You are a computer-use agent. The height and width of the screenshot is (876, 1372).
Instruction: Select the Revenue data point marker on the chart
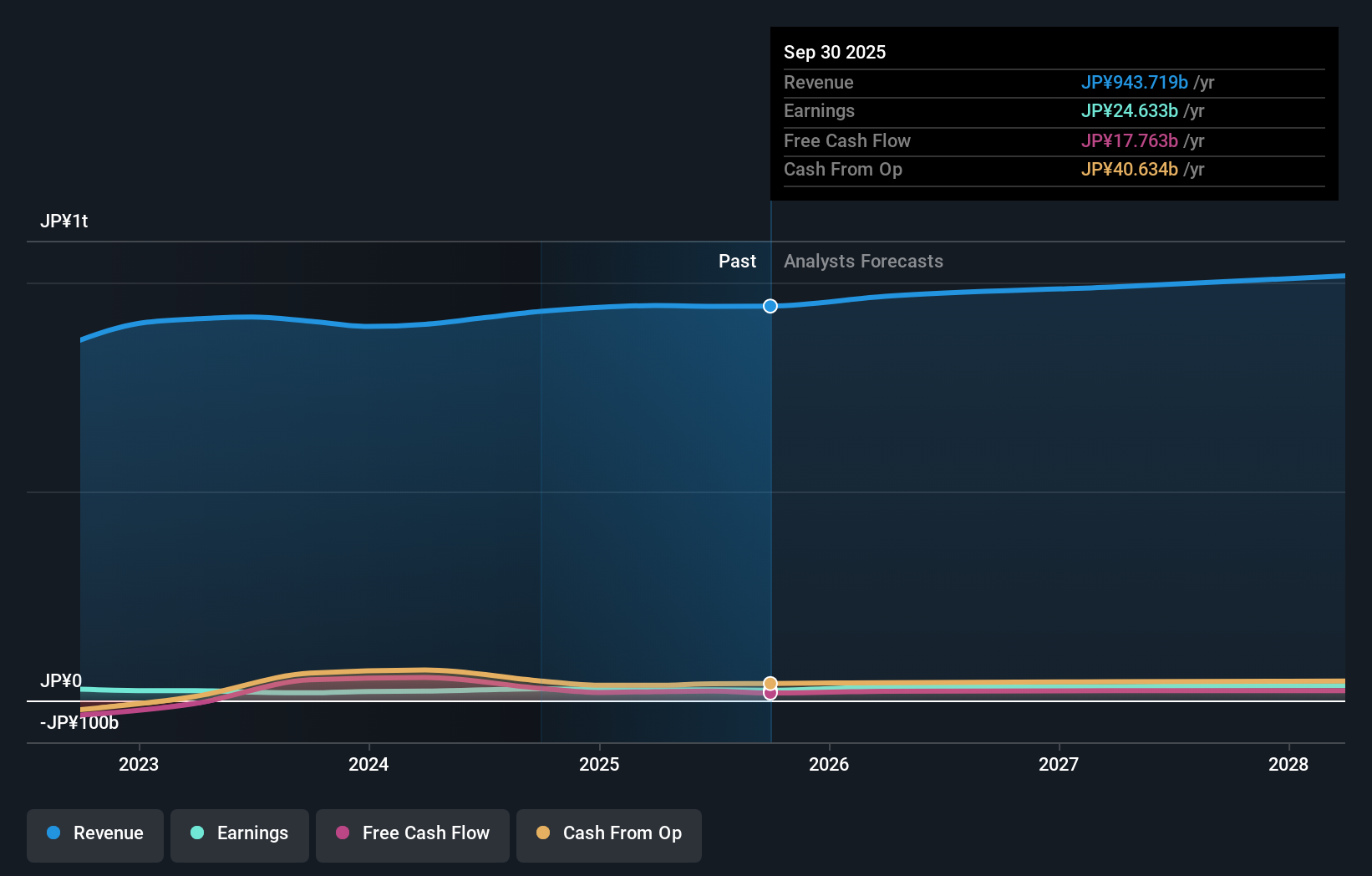pos(770,306)
